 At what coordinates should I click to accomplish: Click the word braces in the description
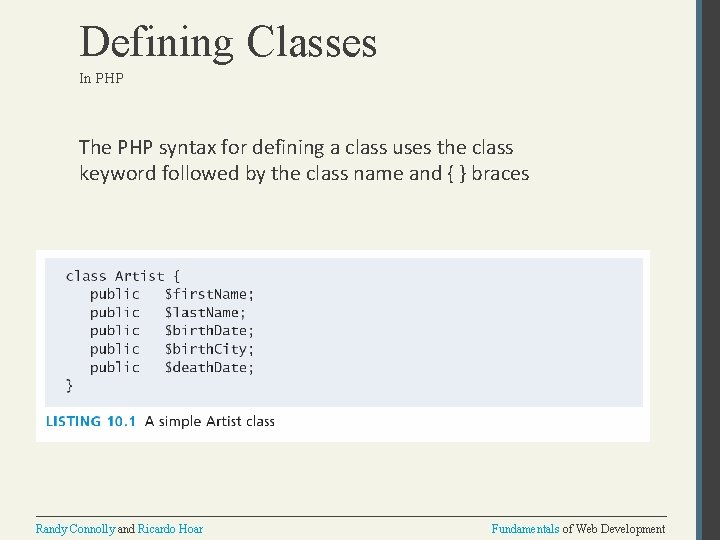coord(501,174)
